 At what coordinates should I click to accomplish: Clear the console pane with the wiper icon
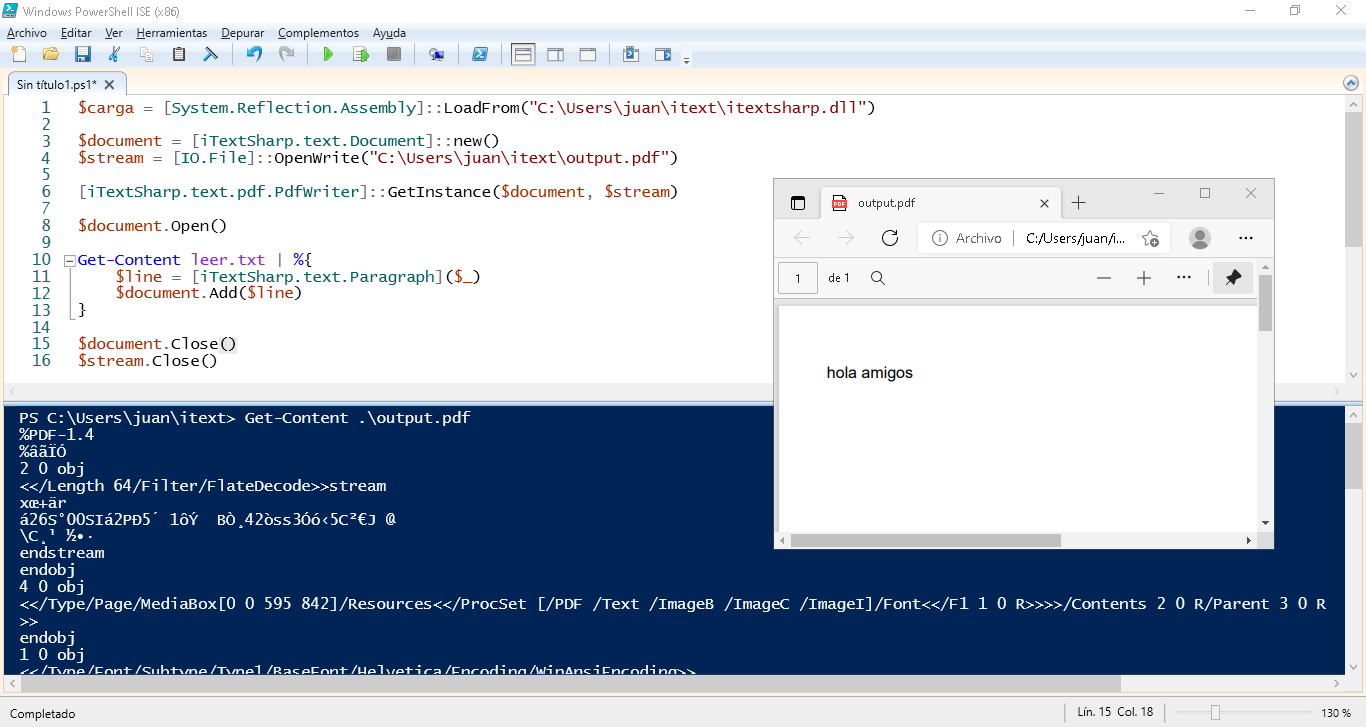[x=211, y=55]
